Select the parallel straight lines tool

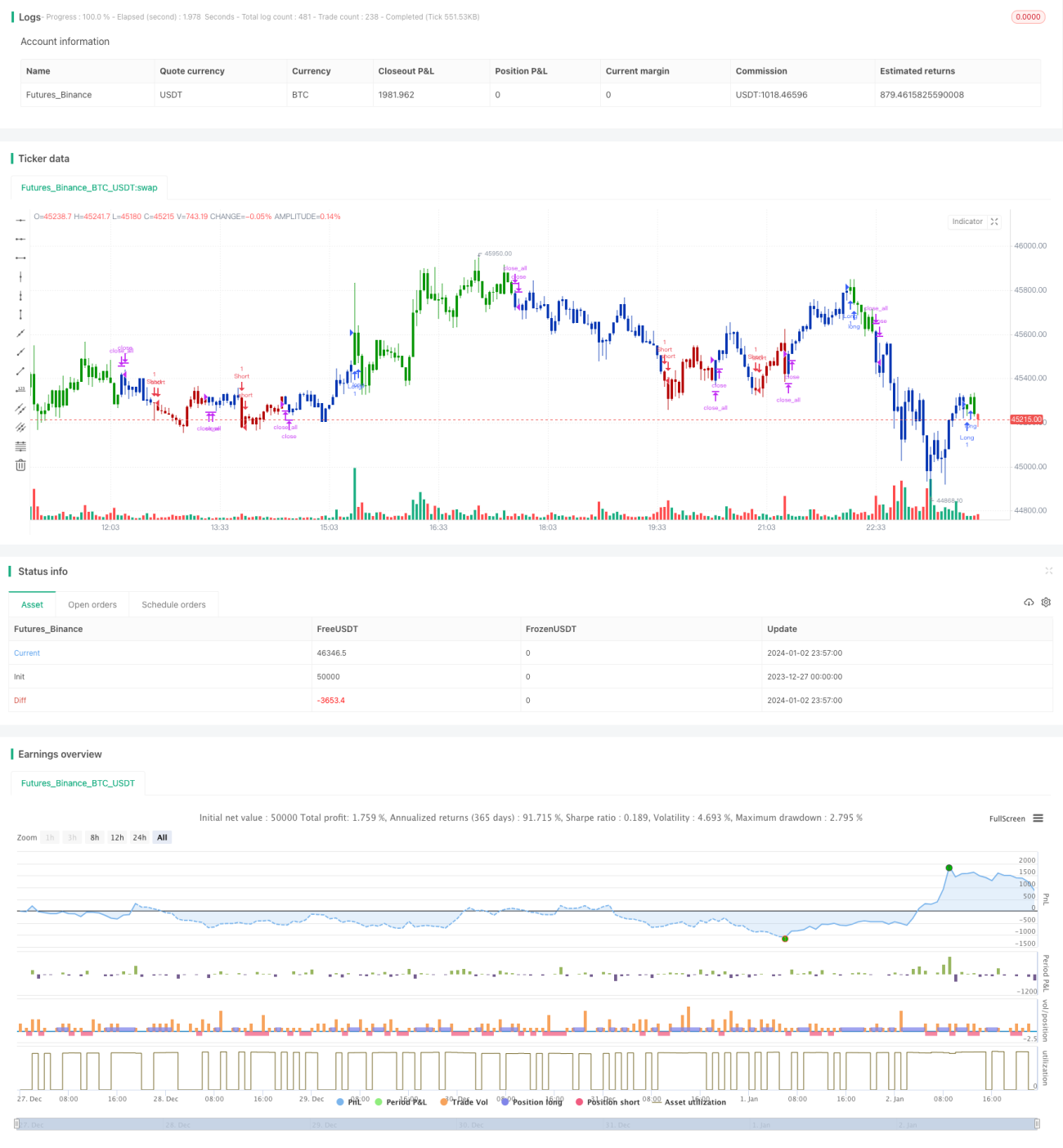(20, 427)
